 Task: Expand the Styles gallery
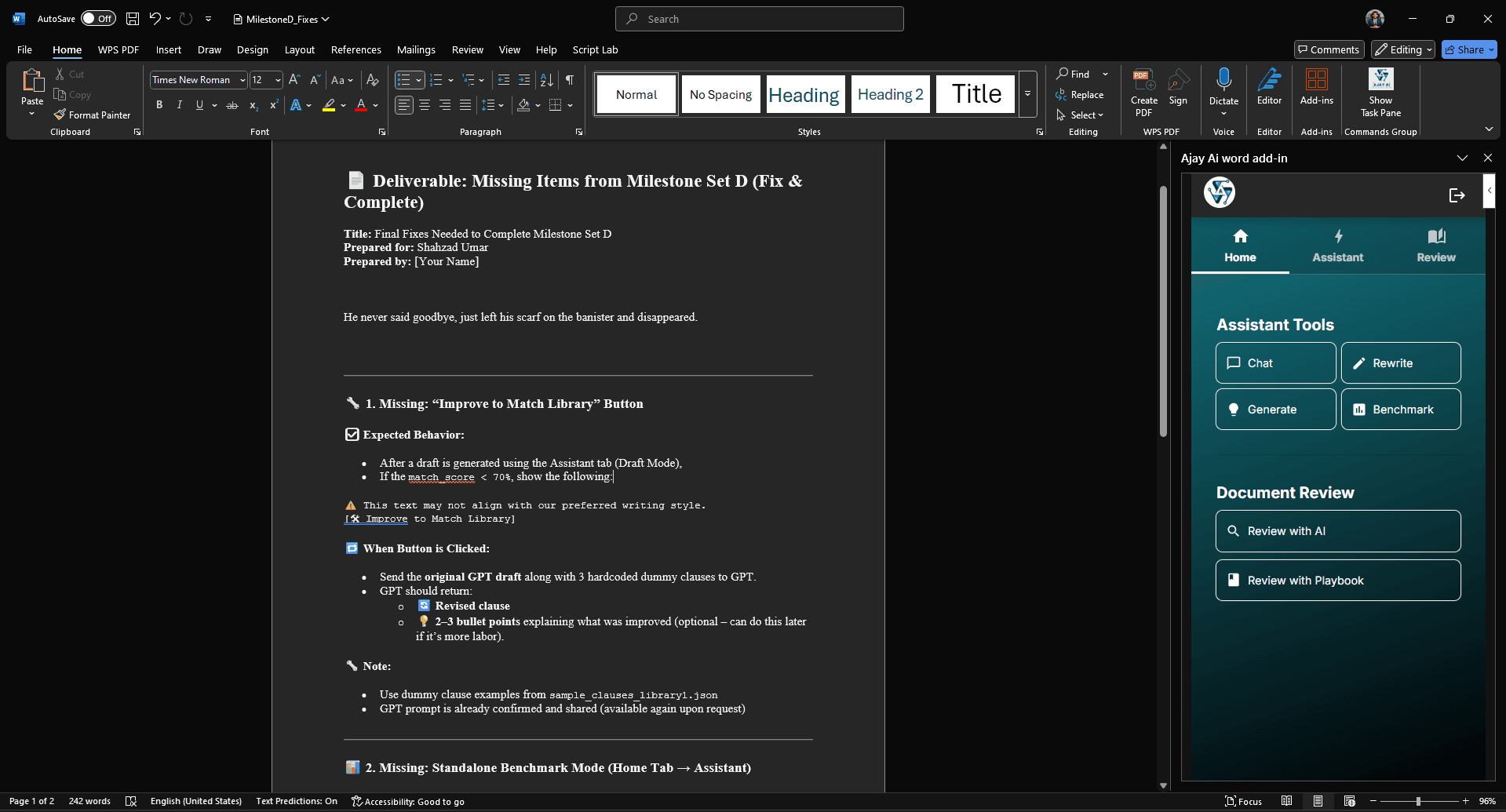(x=1027, y=94)
